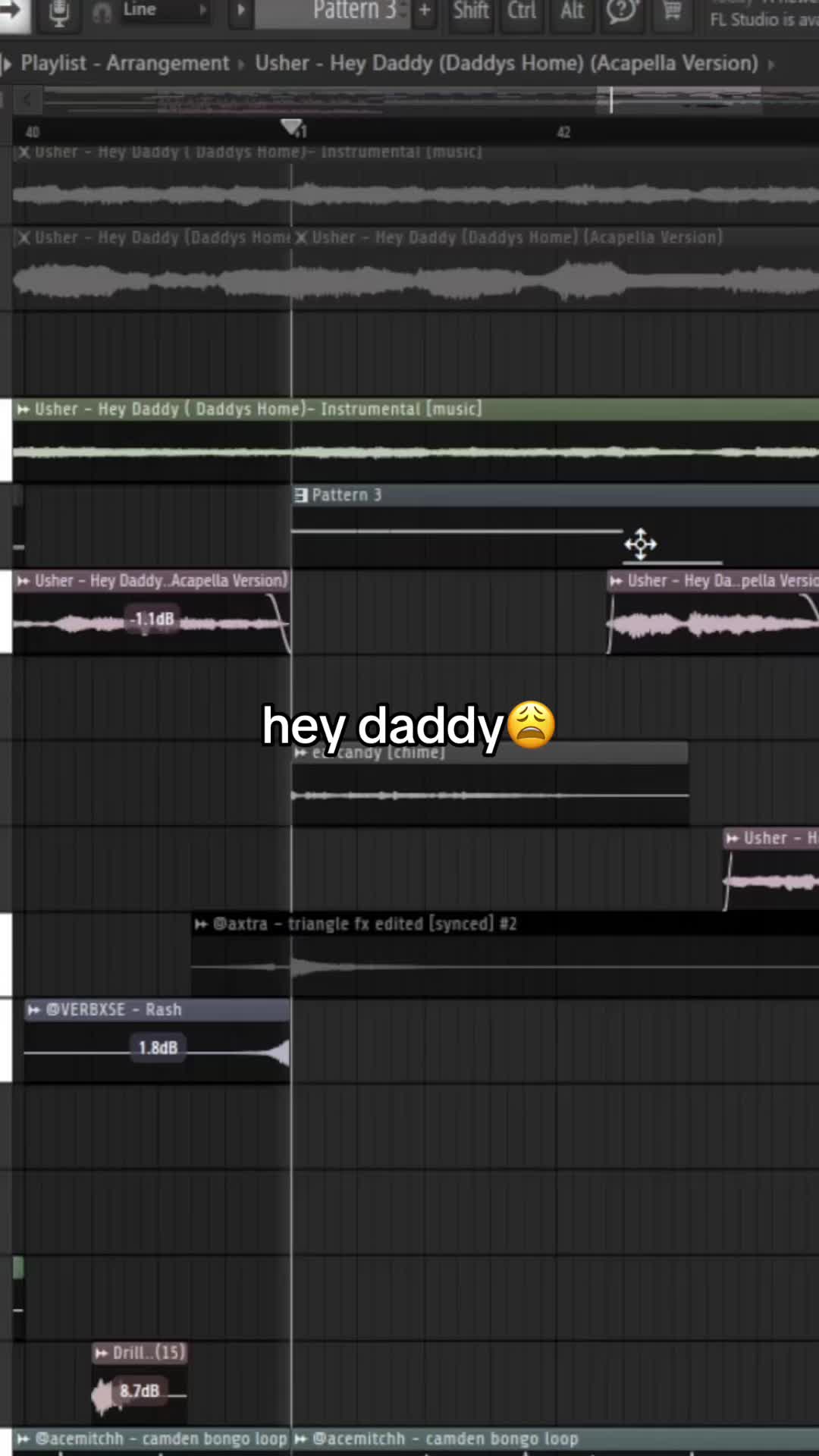Image resolution: width=819 pixels, height=1456 pixels.
Task: Open menu icon of Usher Hey Da..pella clip
Action: (617, 581)
